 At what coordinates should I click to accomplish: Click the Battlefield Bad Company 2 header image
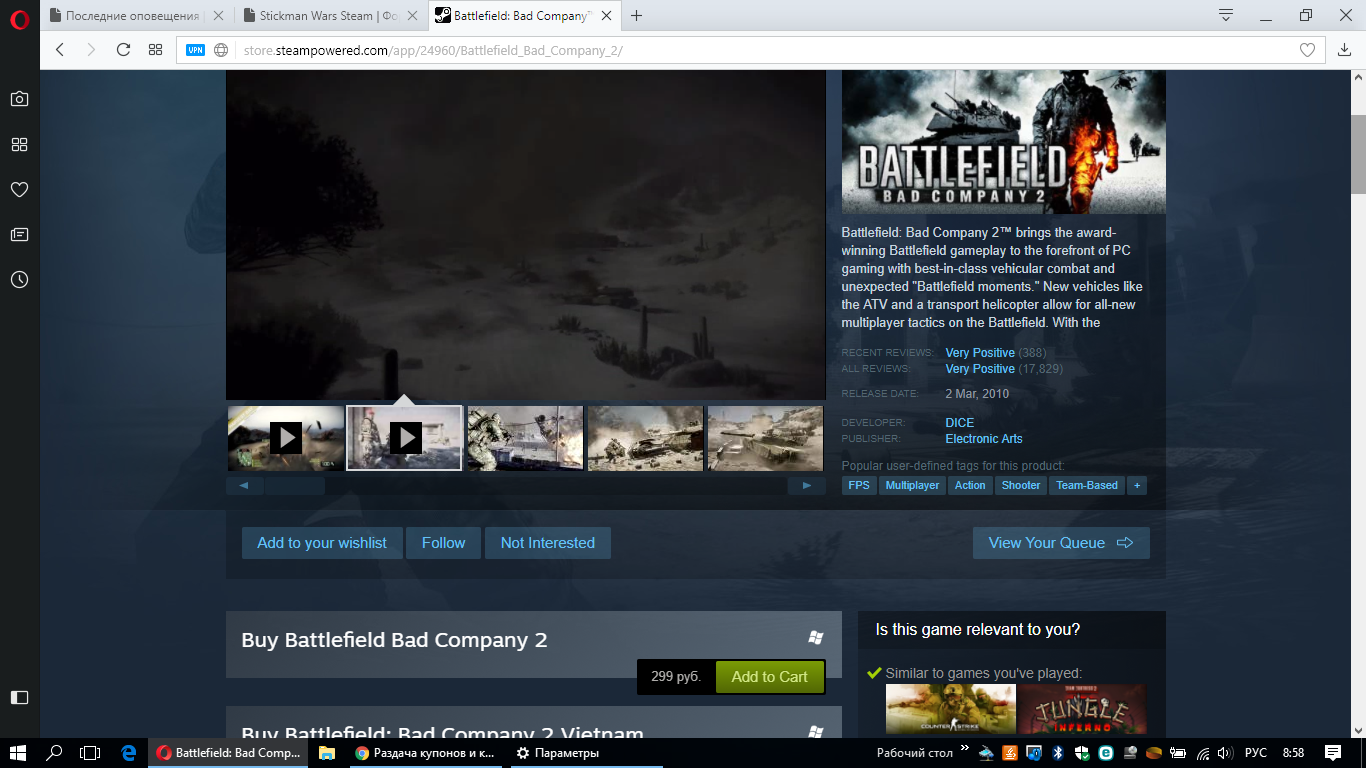coord(1003,142)
